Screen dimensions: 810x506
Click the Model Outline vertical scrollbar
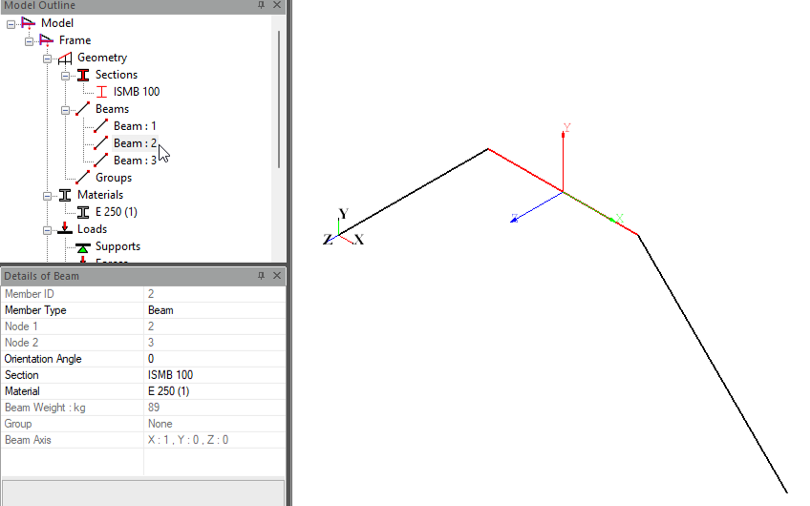(x=278, y=100)
